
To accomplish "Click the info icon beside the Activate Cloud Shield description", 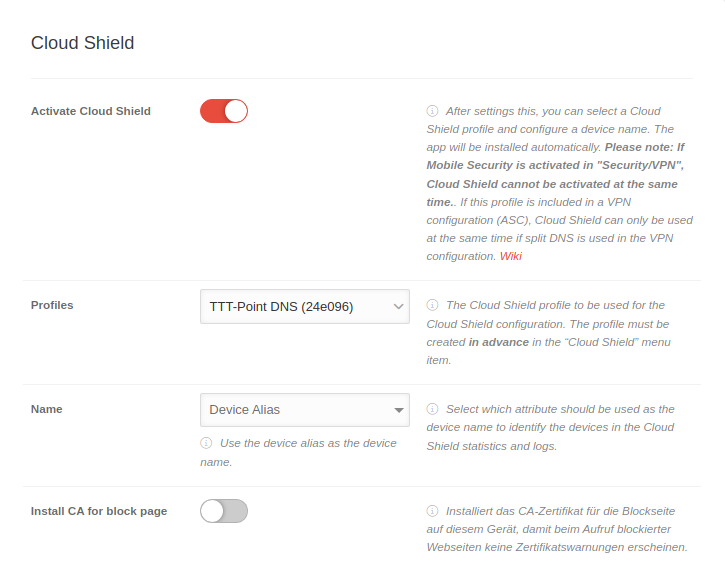I will point(433,111).
